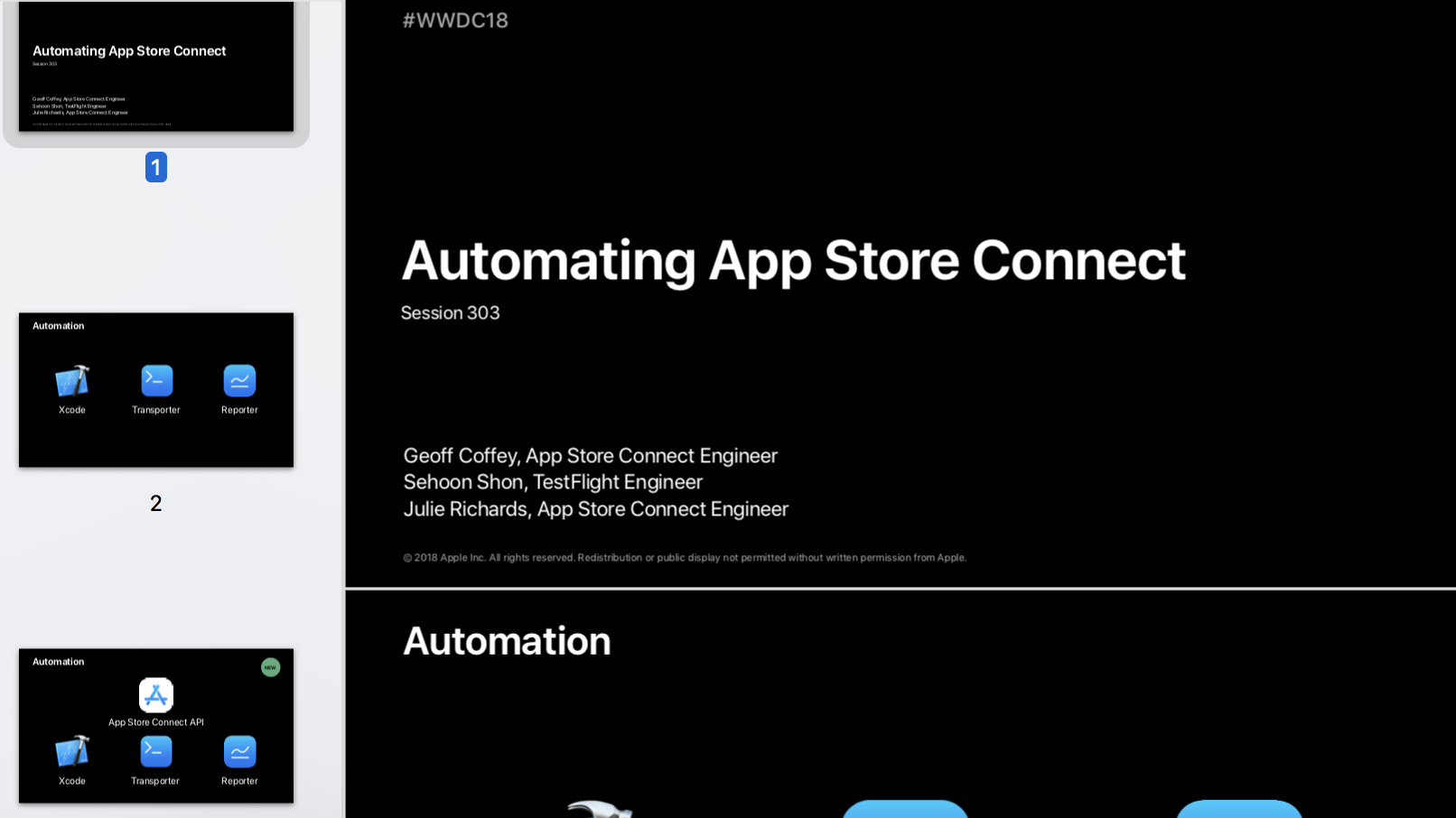Click the #WWDC18 hashtag text

pos(455,20)
